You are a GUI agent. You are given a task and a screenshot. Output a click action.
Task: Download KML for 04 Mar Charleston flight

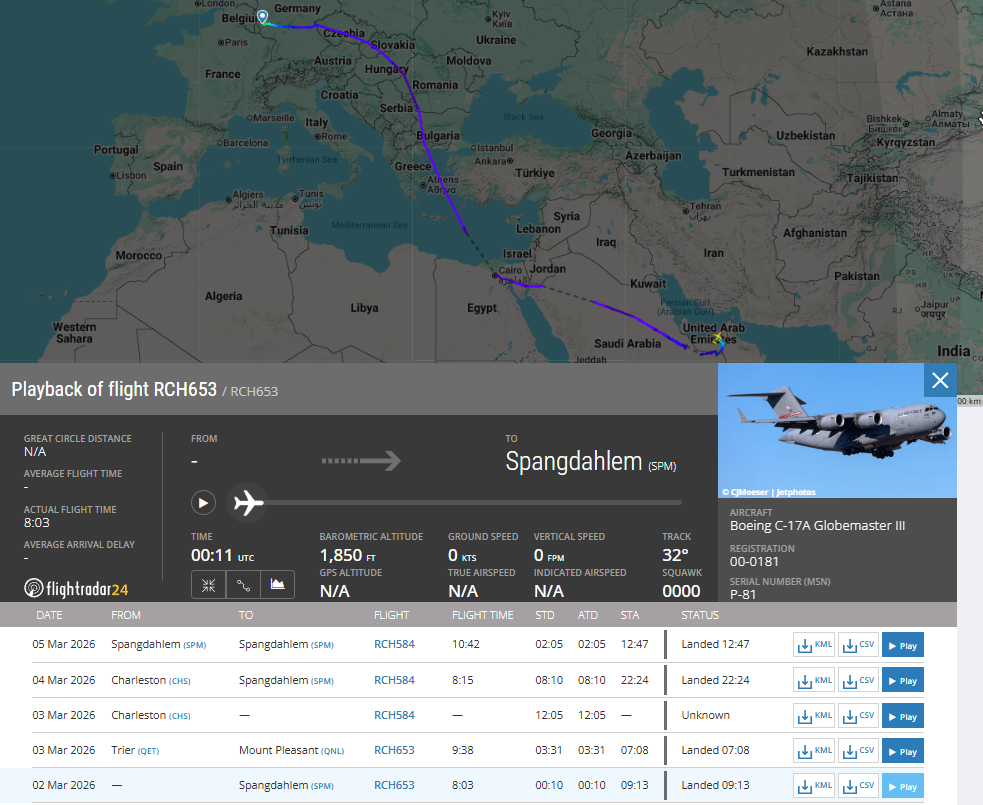[x=814, y=680]
